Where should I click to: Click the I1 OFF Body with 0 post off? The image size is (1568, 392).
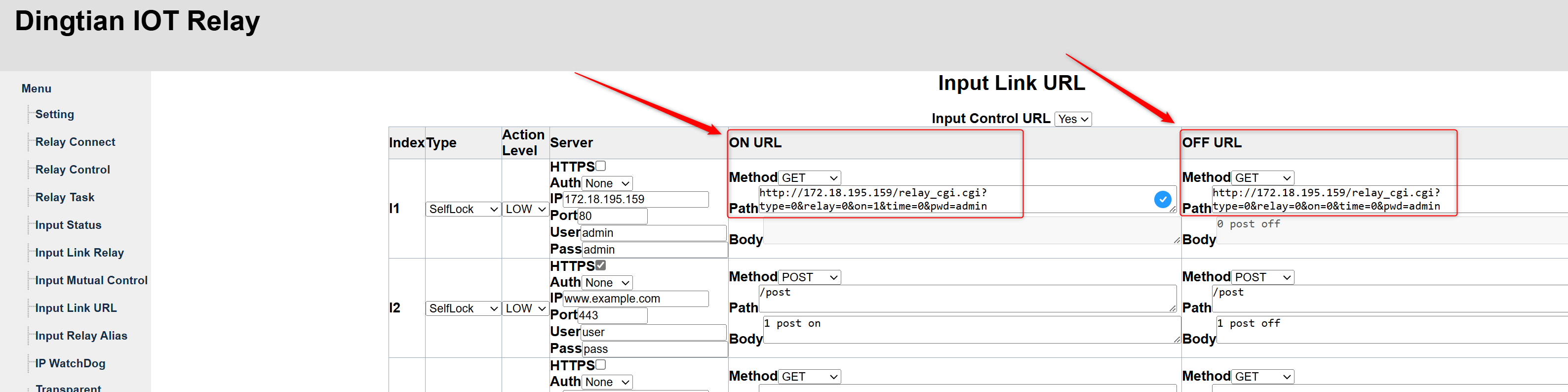(x=1391, y=230)
